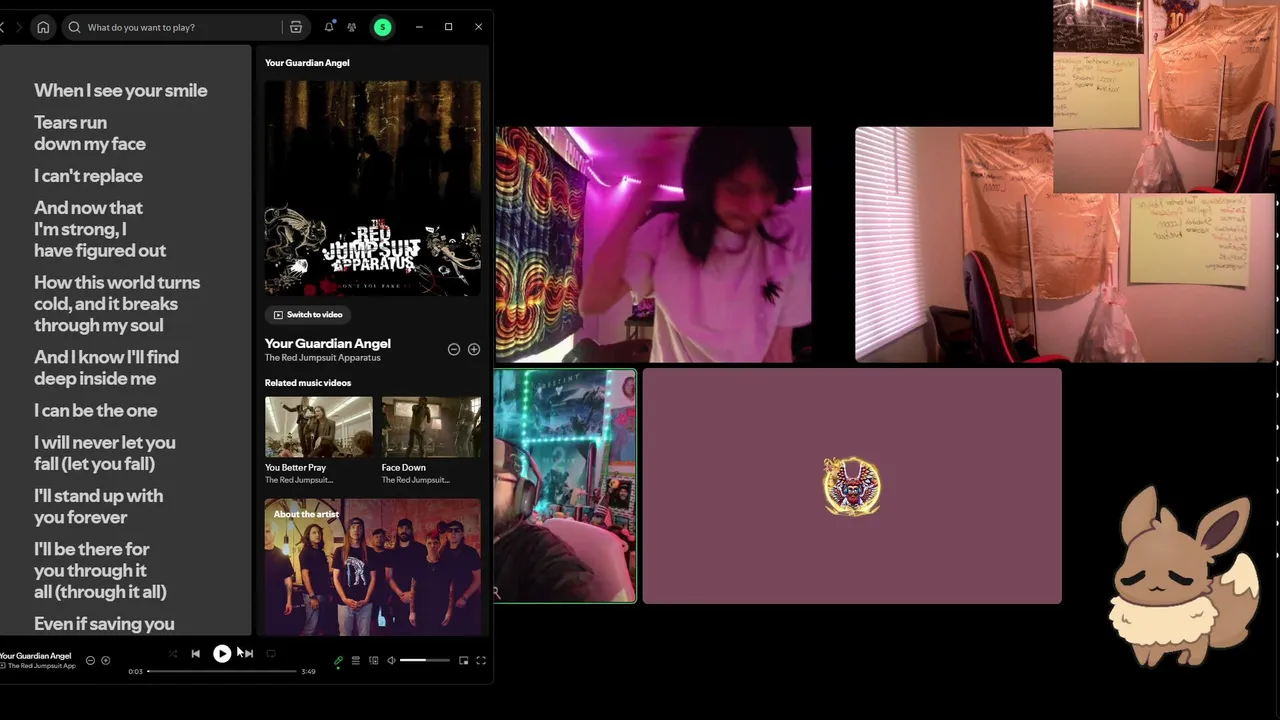Open the now-playing title Your Guardian Angel in player bar
The image size is (1280, 720).
point(36,656)
